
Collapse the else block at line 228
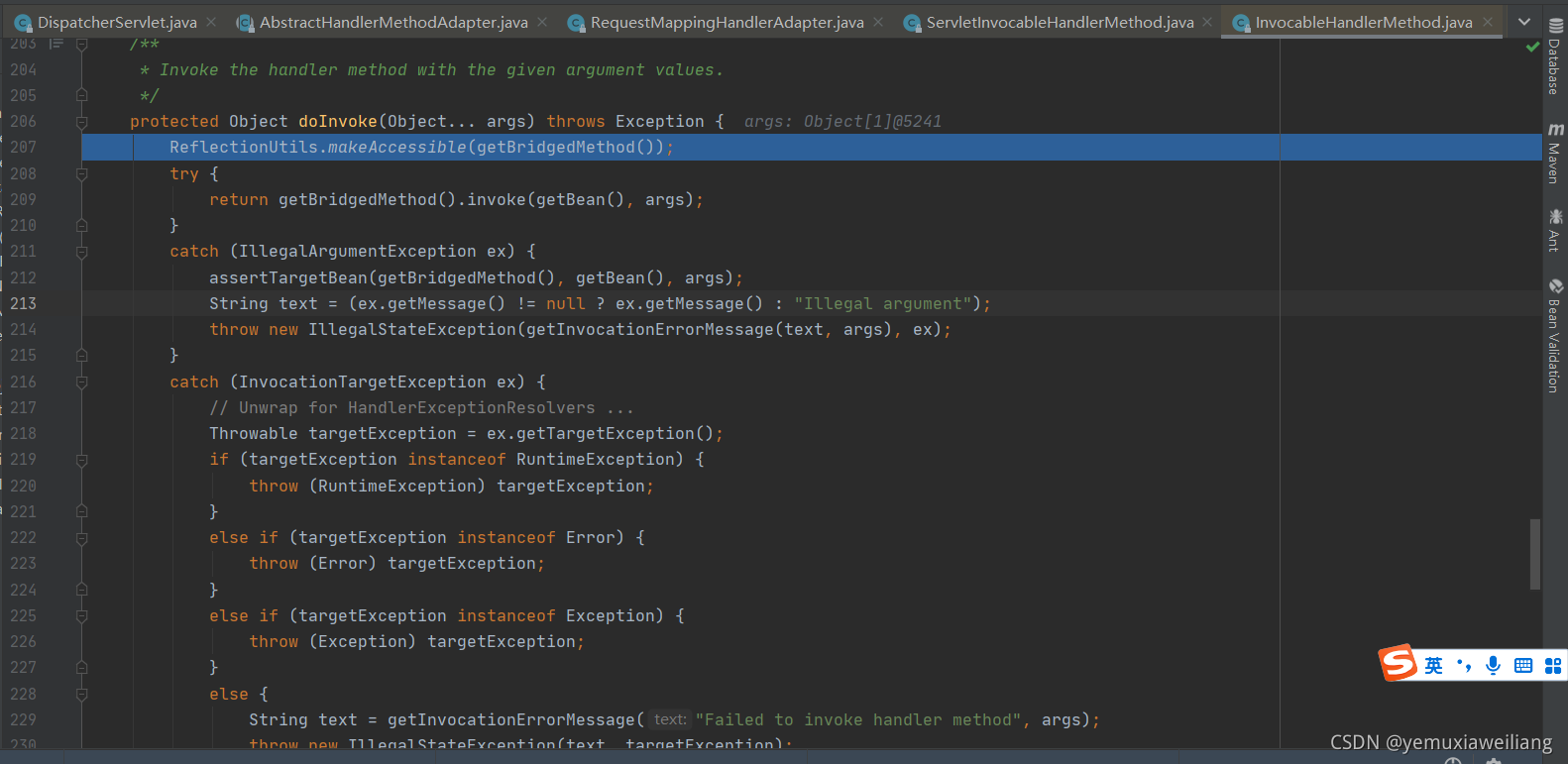tap(82, 694)
